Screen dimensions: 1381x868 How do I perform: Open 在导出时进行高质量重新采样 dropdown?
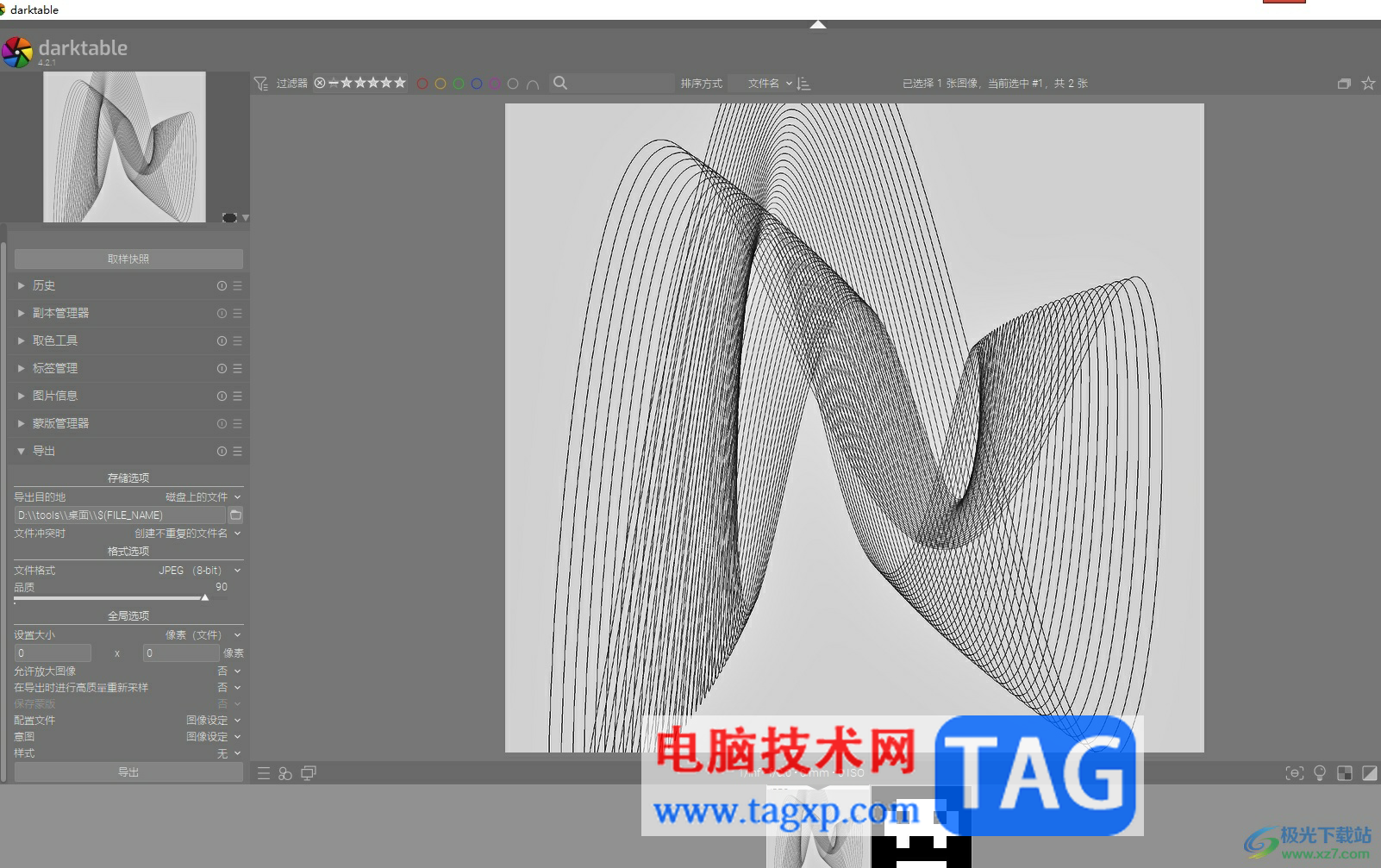click(x=128, y=687)
